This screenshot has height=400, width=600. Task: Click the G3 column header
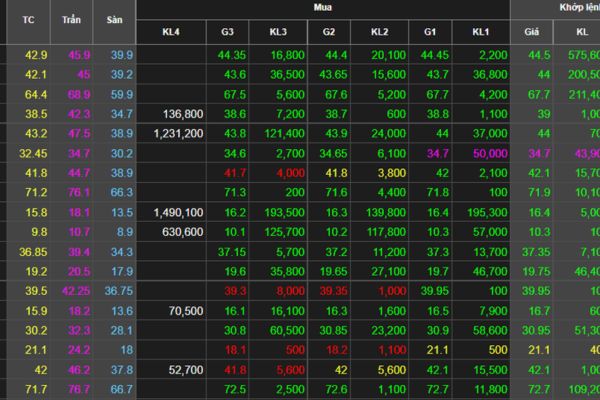coord(228,31)
